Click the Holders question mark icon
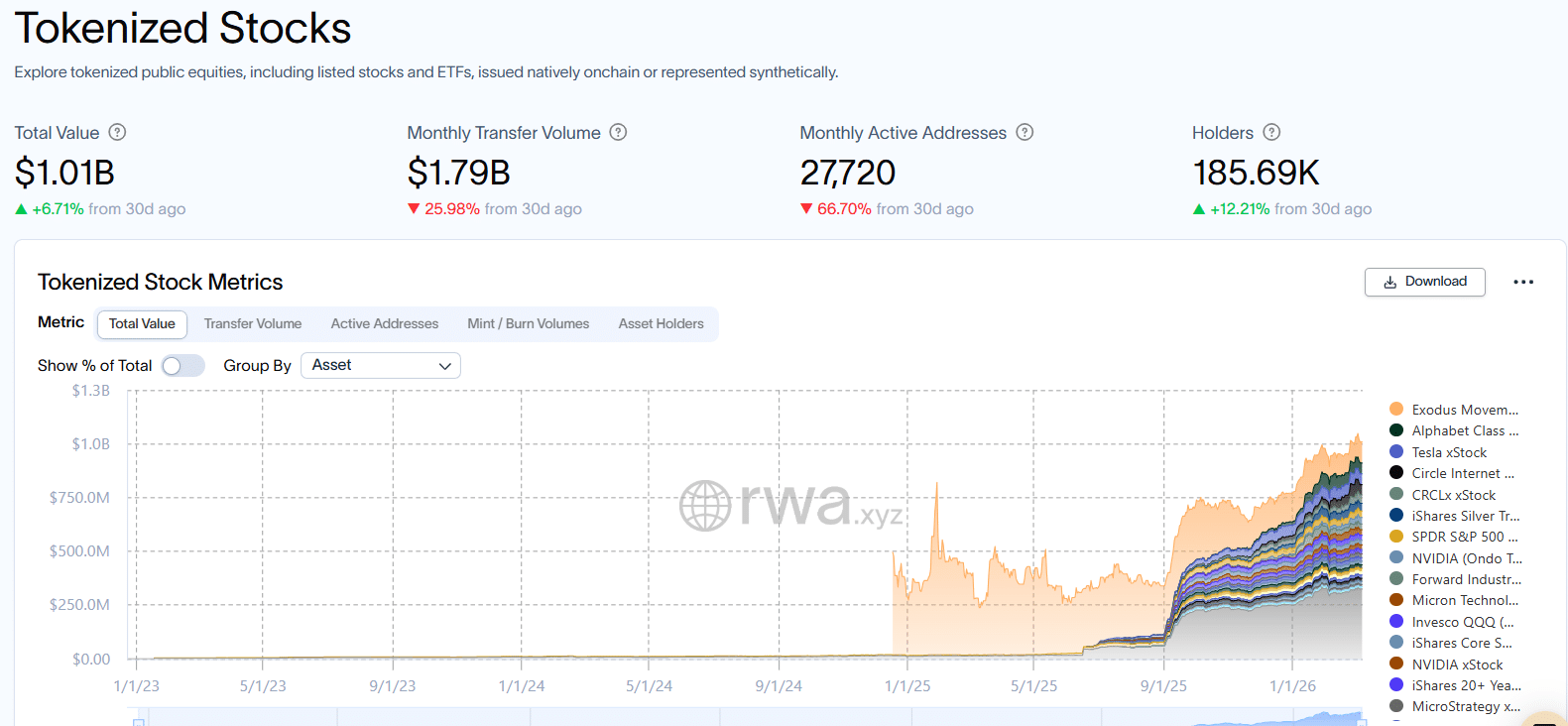This screenshot has height=726, width=1568. pos(1271,132)
